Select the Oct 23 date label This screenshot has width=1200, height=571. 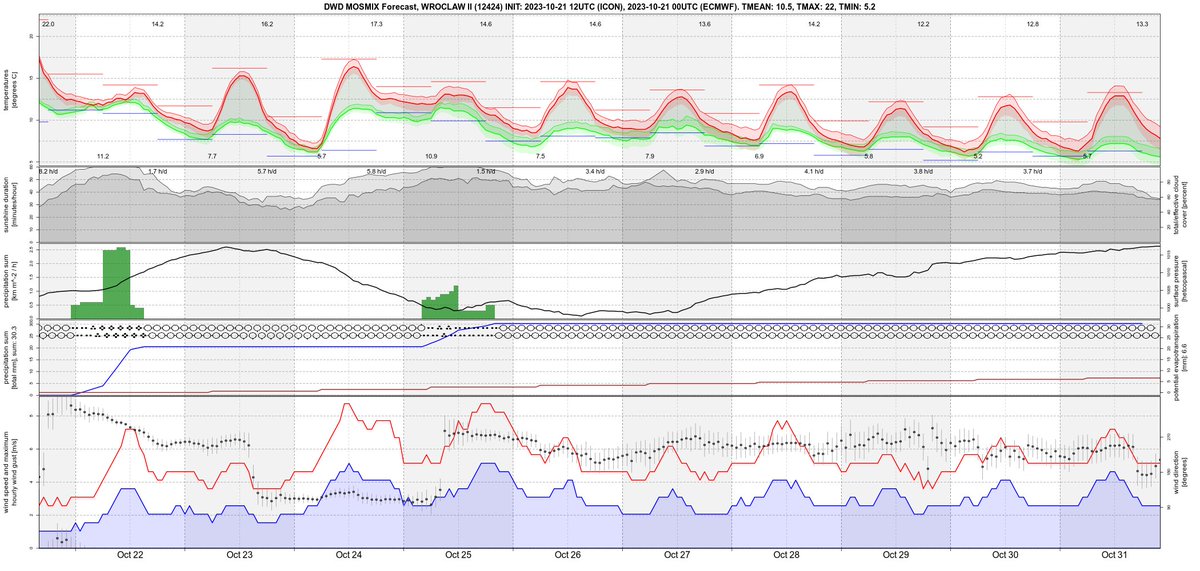240,555
